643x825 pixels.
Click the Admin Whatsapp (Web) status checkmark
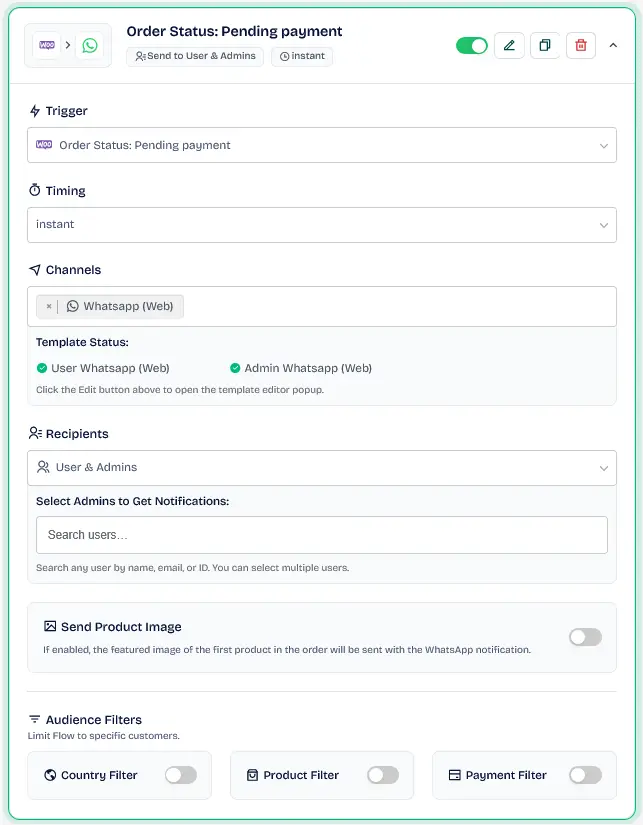[235, 368]
